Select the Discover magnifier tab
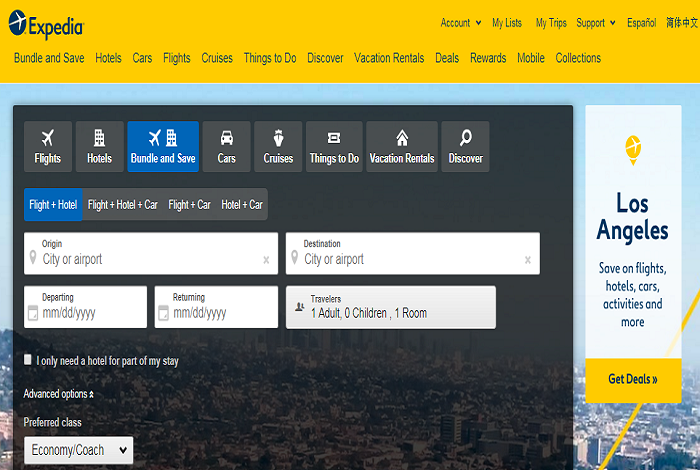Screen dimensions: 700x470 (465, 146)
